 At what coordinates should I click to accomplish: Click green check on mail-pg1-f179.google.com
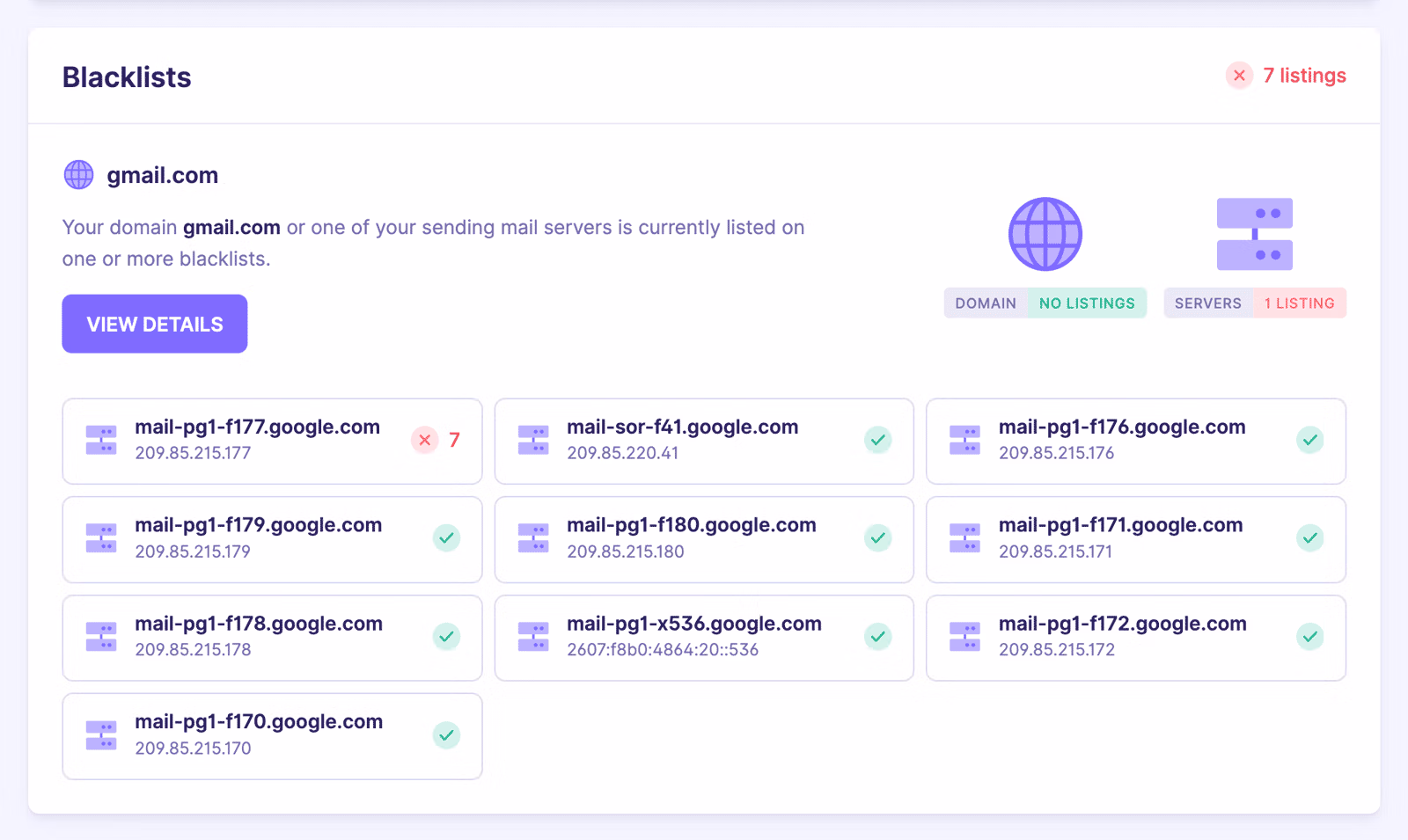pyautogui.click(x=447, y=537)
